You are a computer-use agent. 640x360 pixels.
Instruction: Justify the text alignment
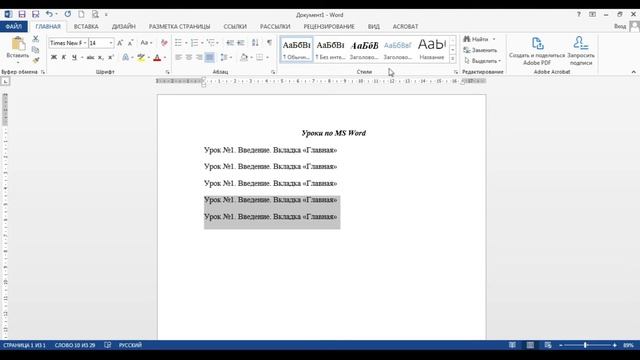(x=209, y=58)
